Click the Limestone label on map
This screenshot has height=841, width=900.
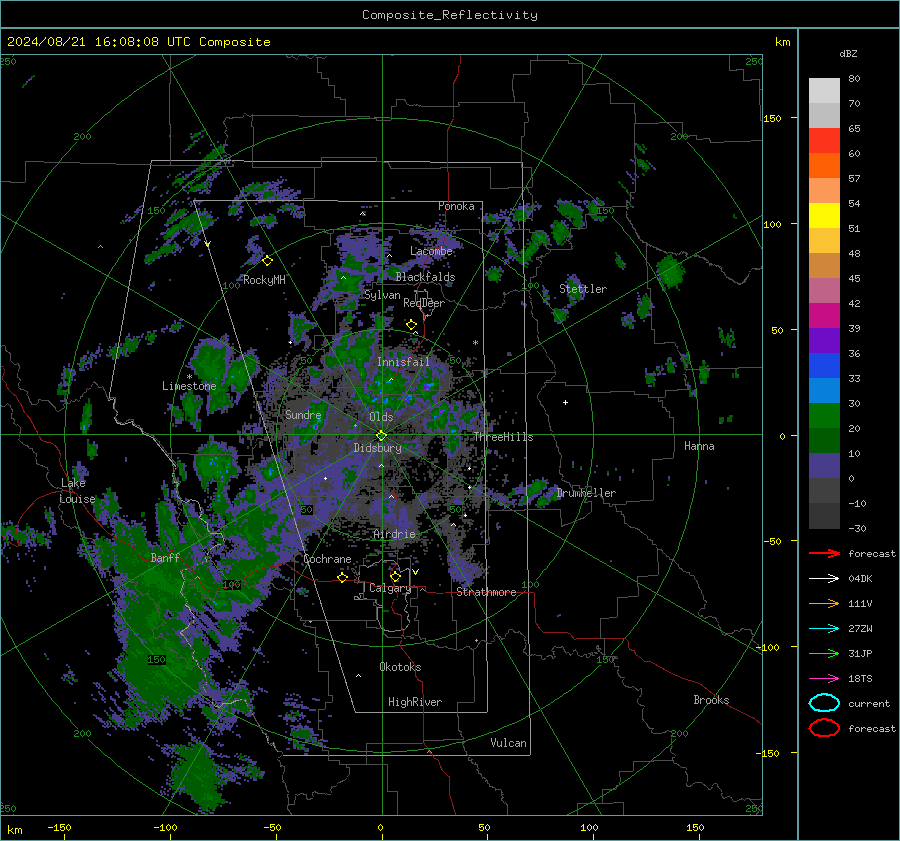tap(189, 386)
